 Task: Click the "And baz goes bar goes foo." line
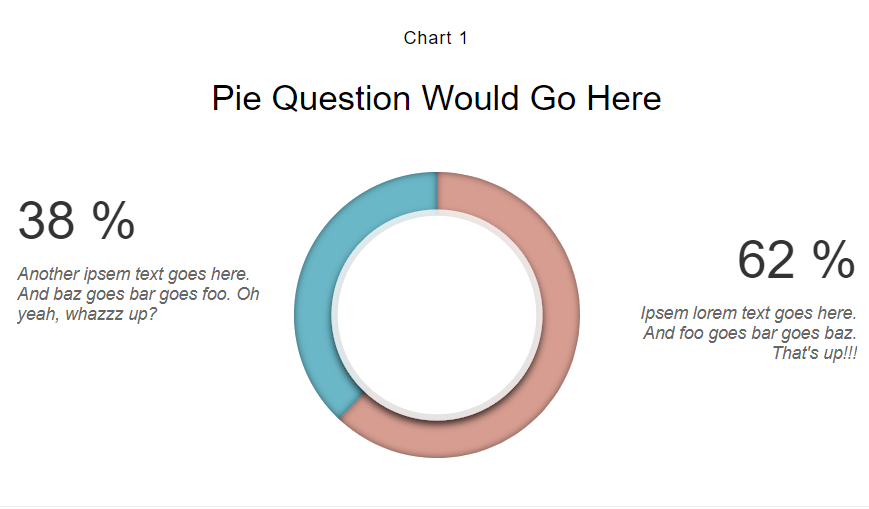124,294
